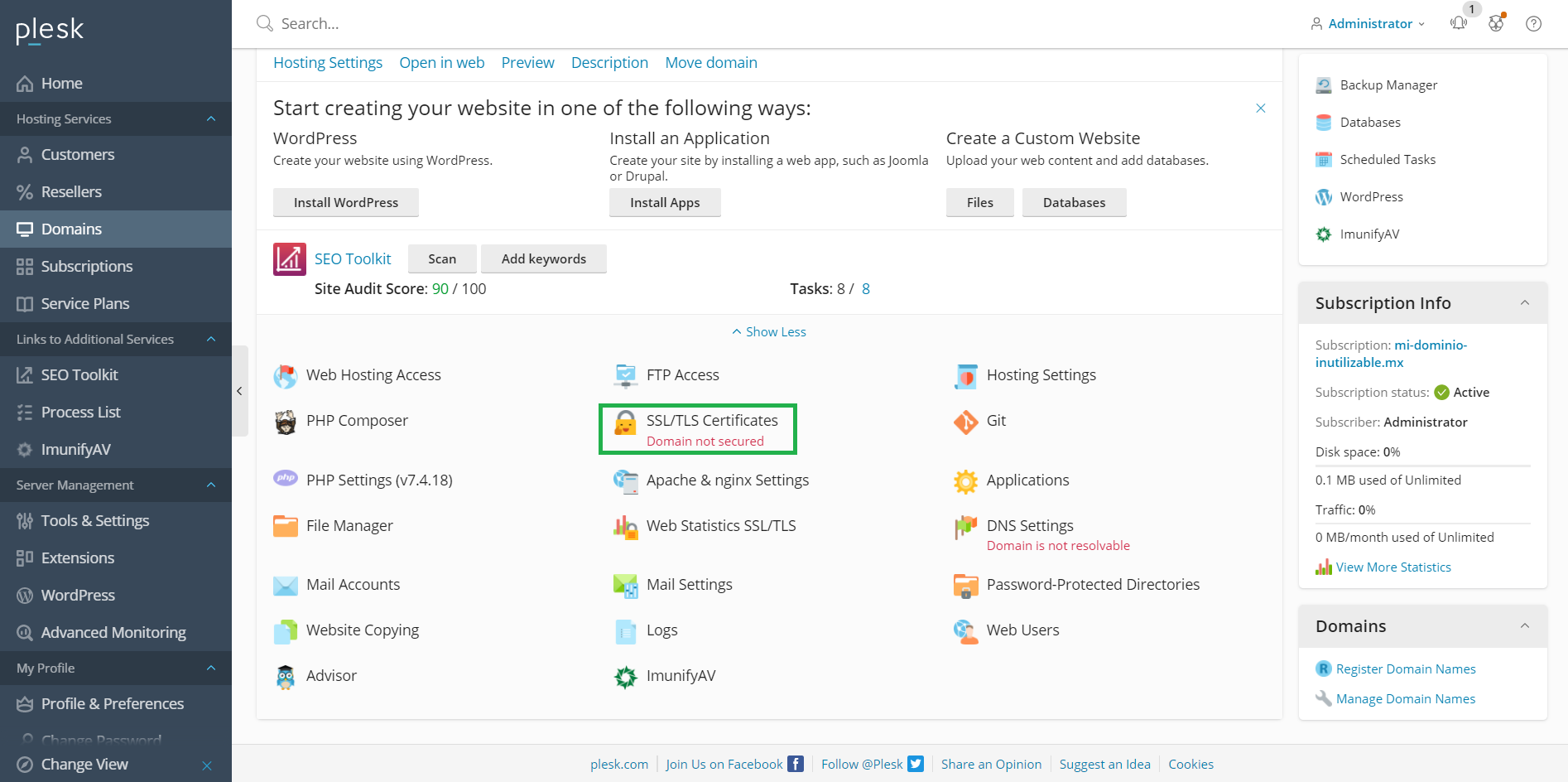Open the Applications gear icon

[x=966, y=481]
